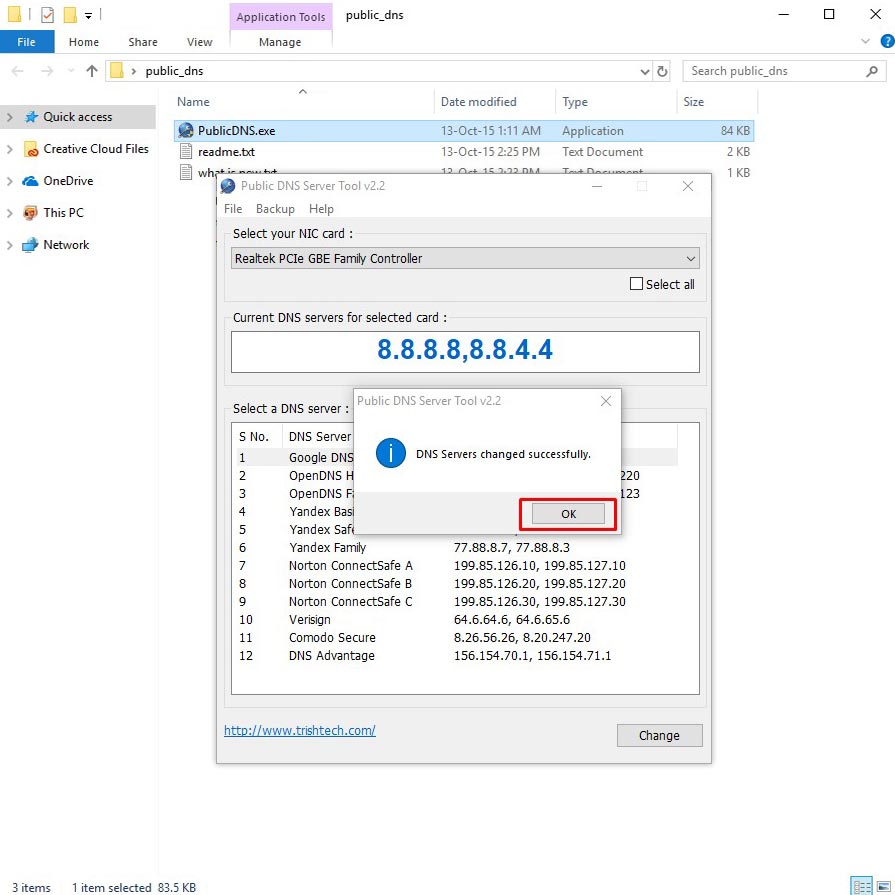Select the Verisign DNS server row

pos(310,620)
